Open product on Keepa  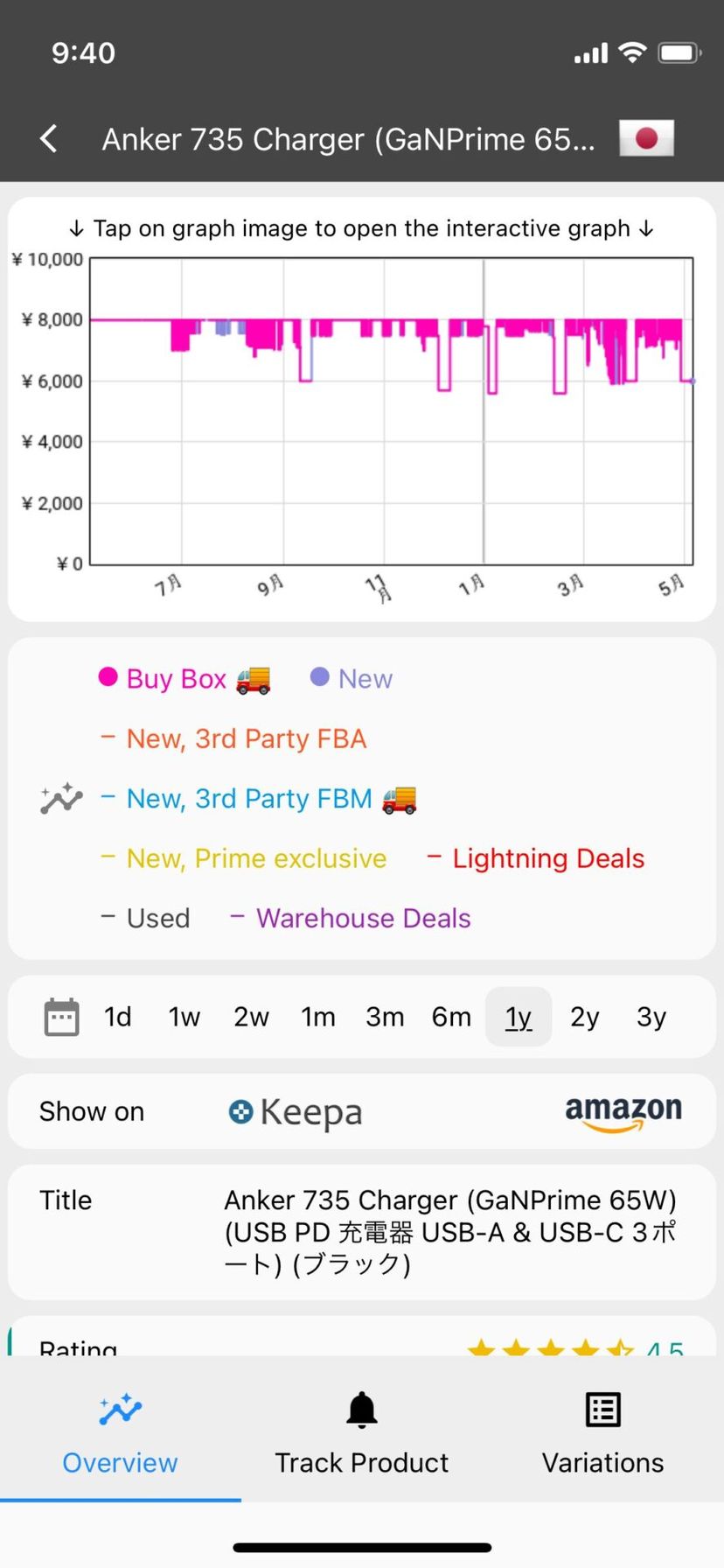click(x=295, y=1112)
